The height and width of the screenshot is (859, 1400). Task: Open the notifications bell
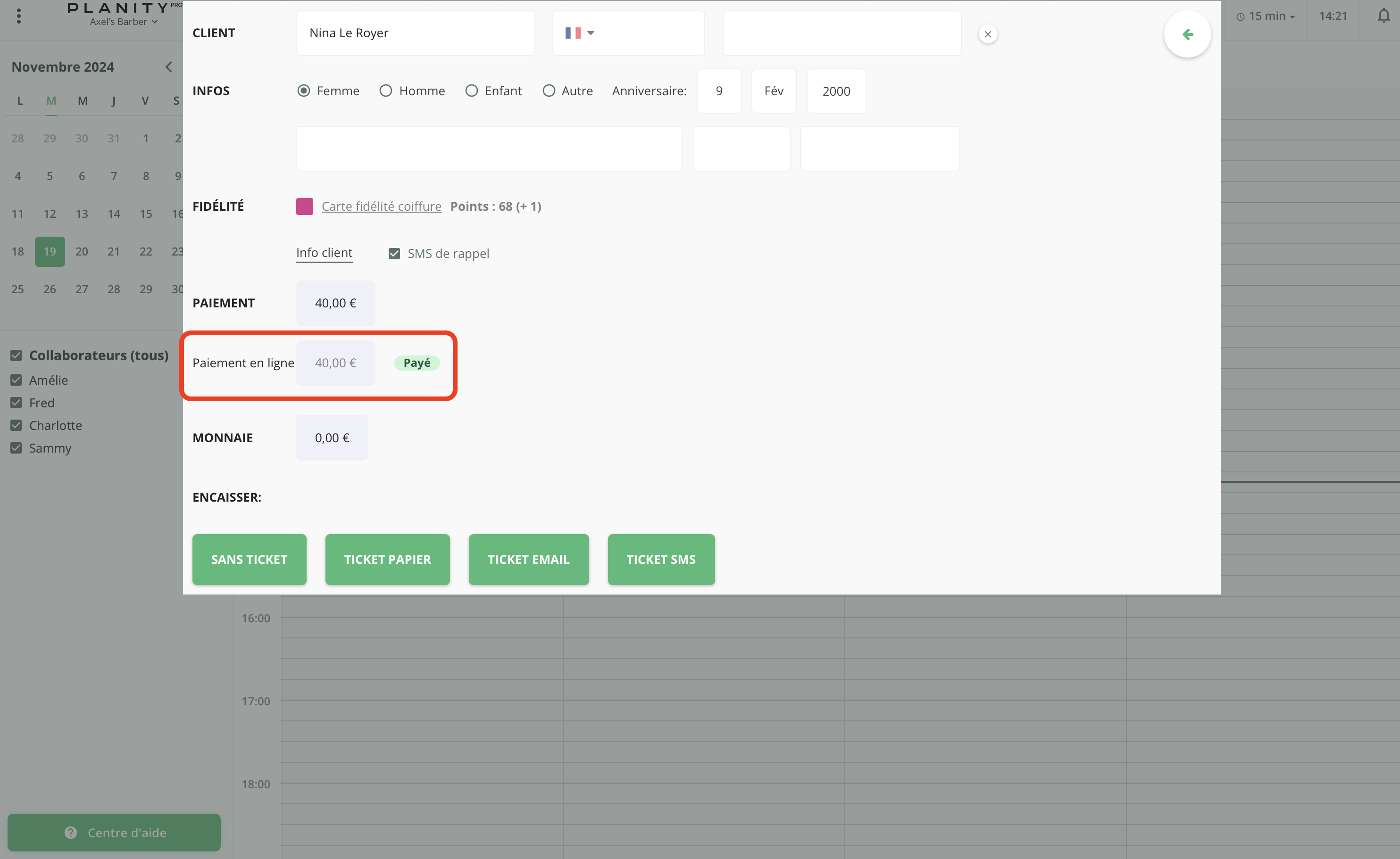[x=1383, y=16]
